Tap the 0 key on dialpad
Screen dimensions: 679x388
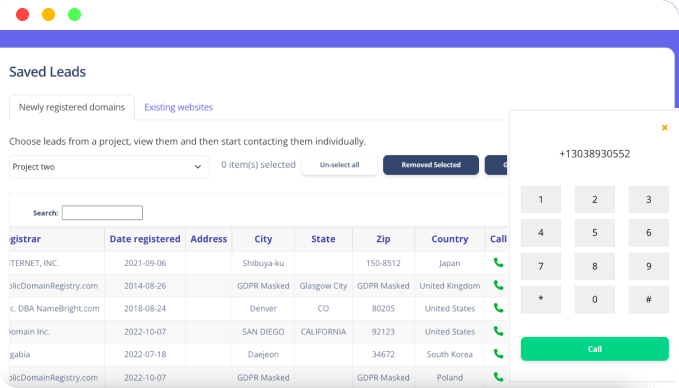click(595, 300)
